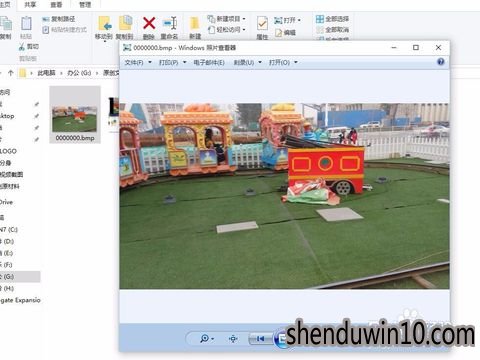480x360 pixels.
Task: Expand breadcrumb arrow after This PC
Action: pos(61,73)
